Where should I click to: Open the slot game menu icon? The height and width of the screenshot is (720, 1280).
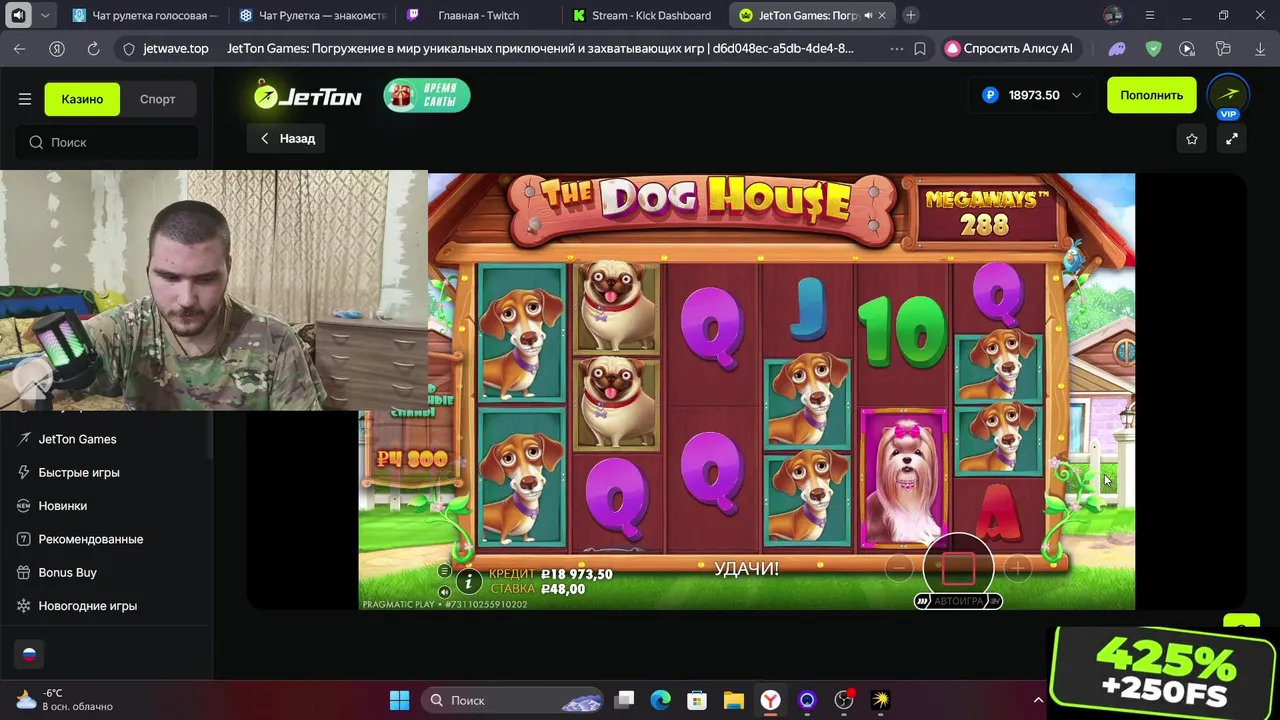pyautogui.click(x=444, y=571)
